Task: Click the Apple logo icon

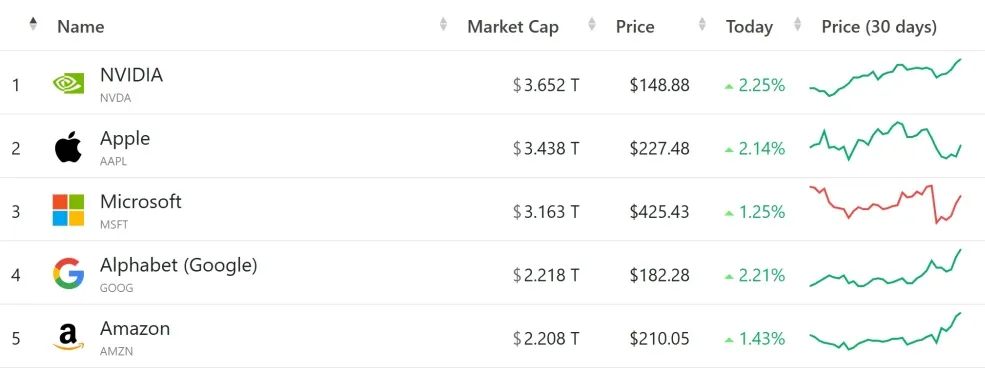Action: pos(68,148)
